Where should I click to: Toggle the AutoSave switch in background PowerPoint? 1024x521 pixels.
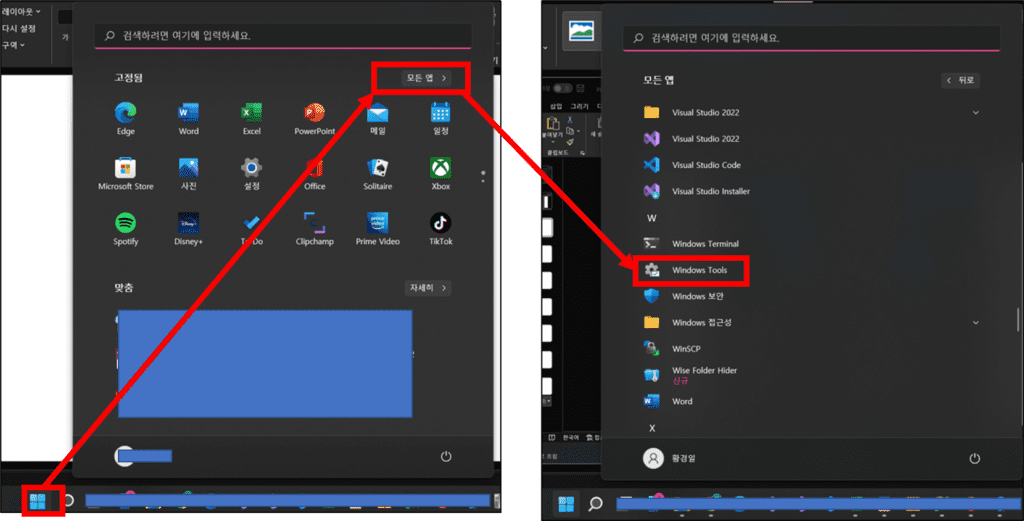point(562,88)
